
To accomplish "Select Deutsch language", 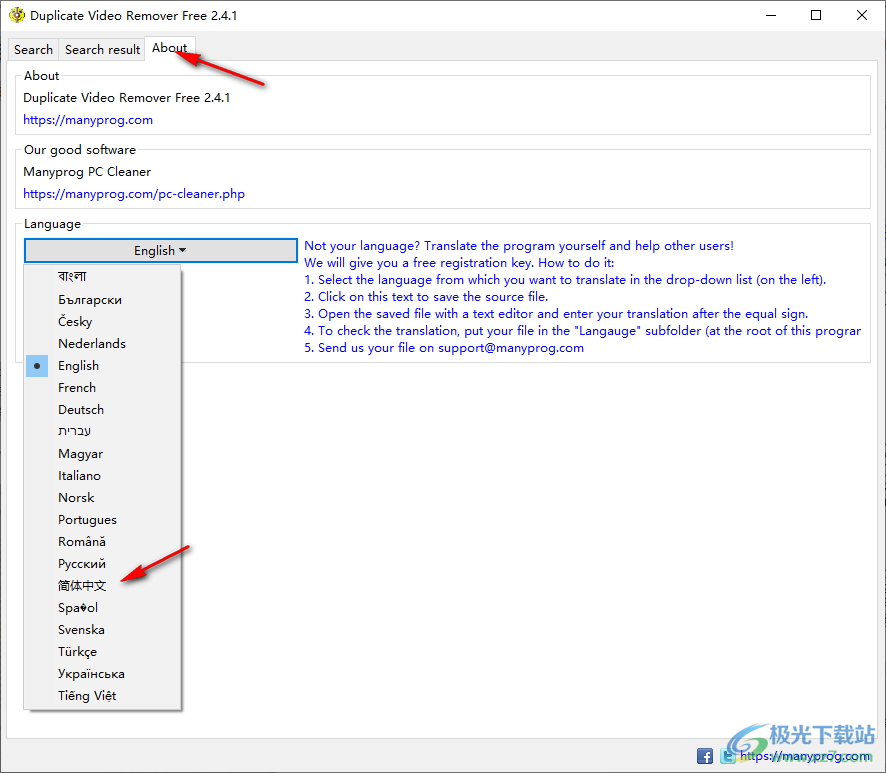I will pos(103,410).
